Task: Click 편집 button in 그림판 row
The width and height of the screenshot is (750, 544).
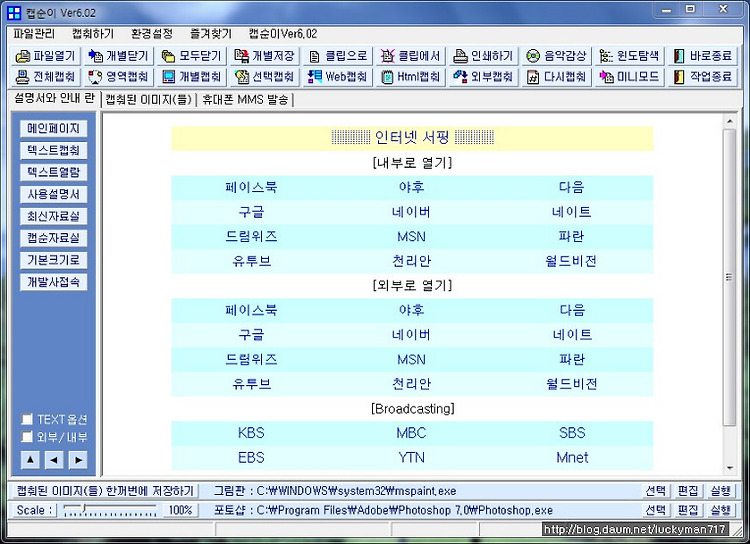Action: (x=688, y=491)
